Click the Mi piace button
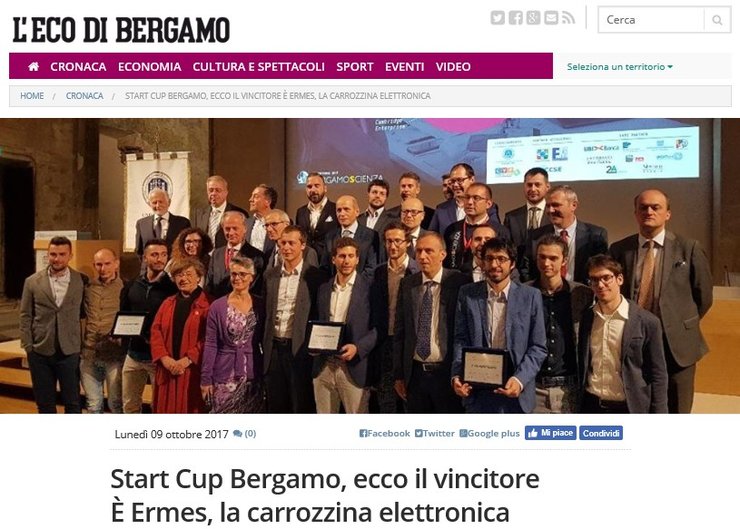Screen dimensions: 740x529 click(550, 433)
